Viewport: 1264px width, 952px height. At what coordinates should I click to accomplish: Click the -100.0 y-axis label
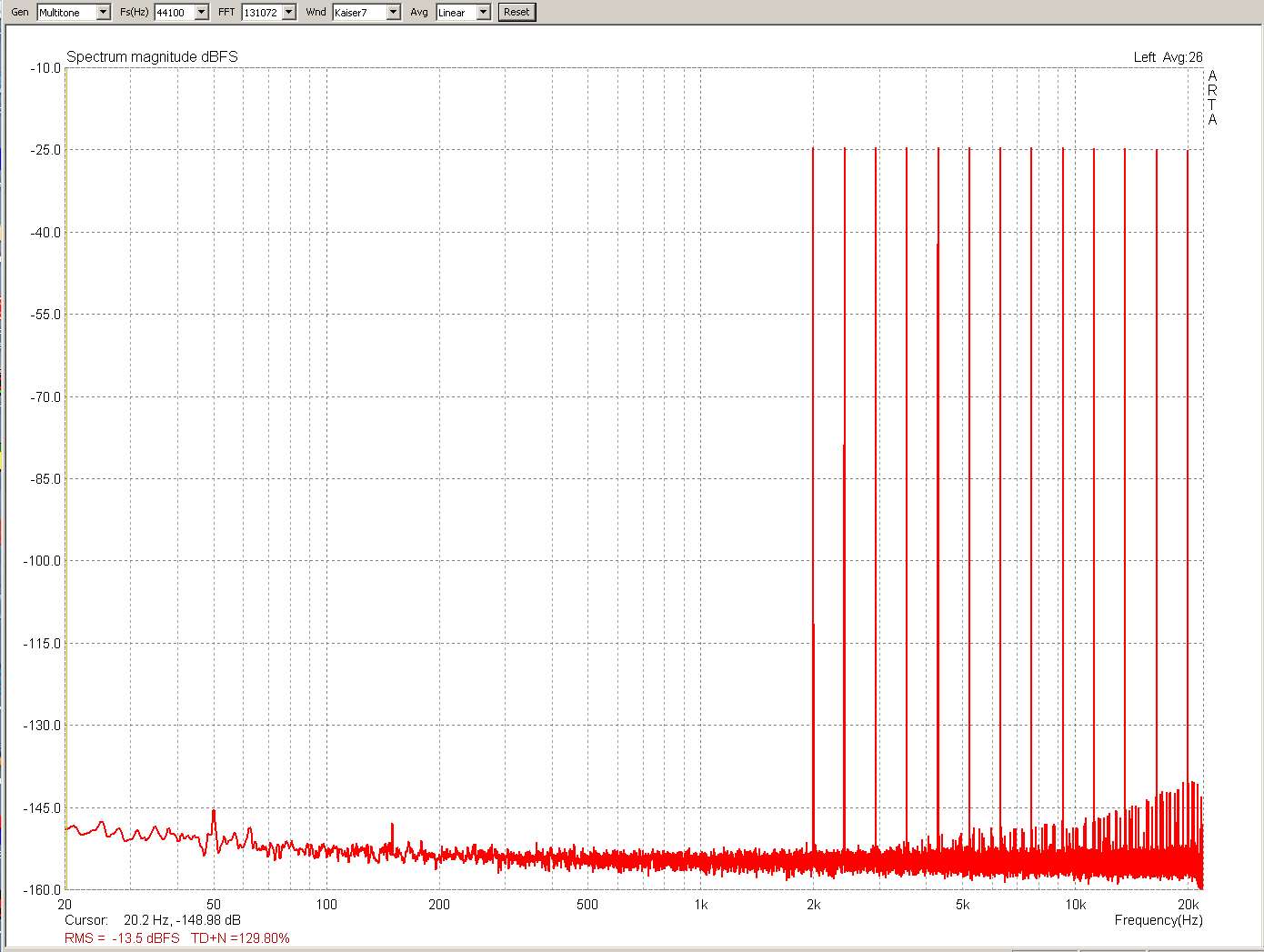click(x=43, y=561)
